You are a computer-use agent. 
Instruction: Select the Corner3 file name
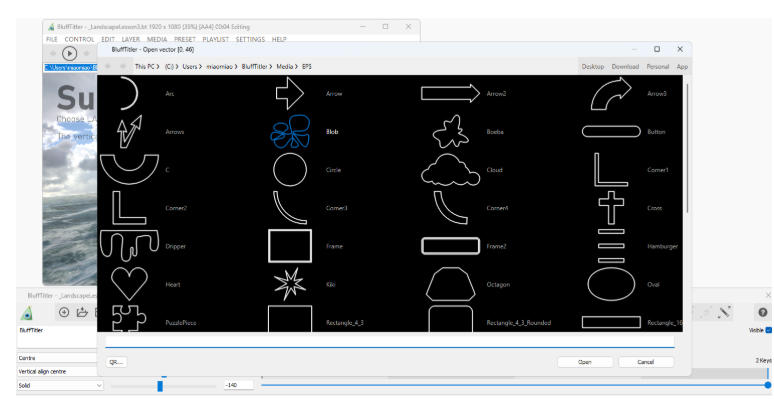(x=337, y=208)
